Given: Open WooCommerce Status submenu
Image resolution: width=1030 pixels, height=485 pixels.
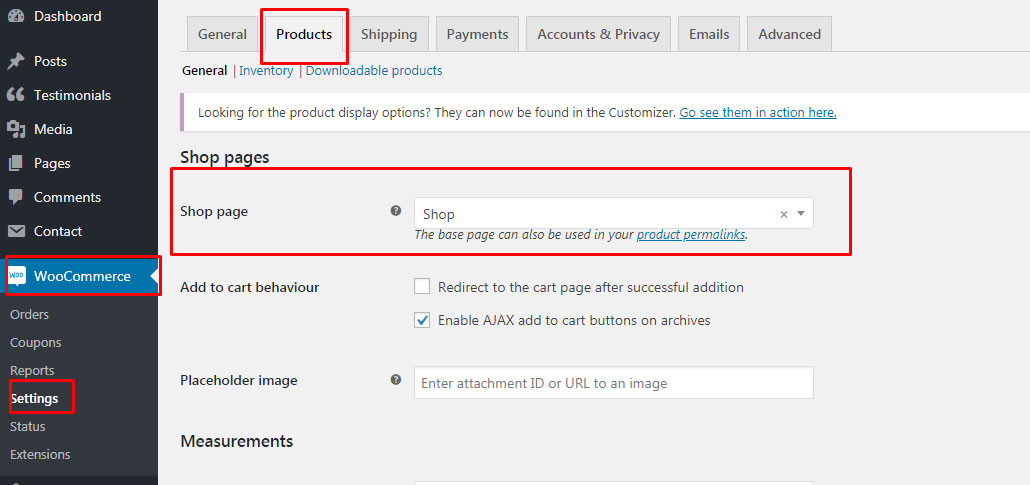Looking at the screenshot, I should tap(28, 427).
